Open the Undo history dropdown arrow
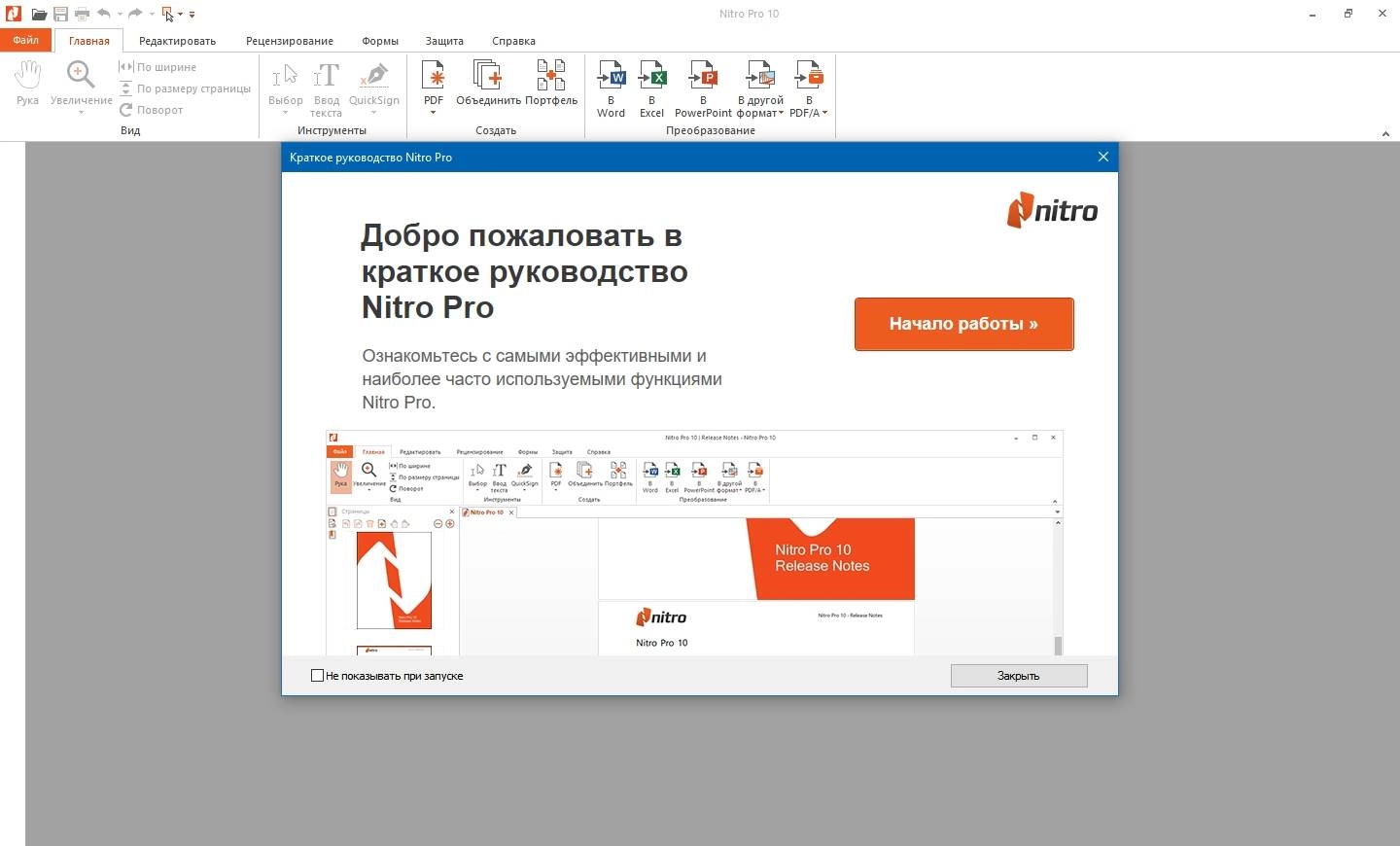This screenshot has width=1400, height=846. [120, 15]
